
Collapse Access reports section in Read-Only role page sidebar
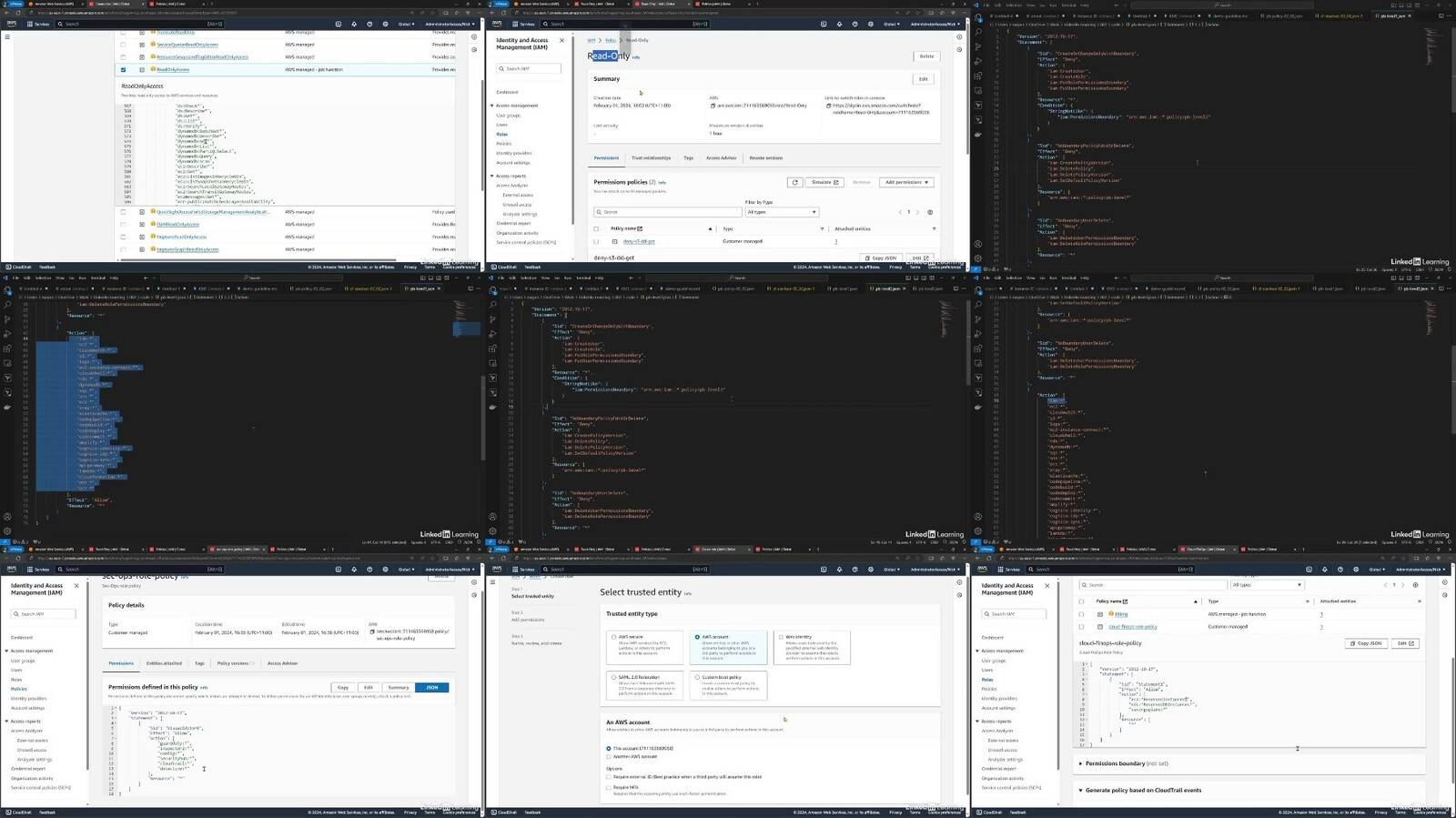pyautogui.click(x=492, y=176)
